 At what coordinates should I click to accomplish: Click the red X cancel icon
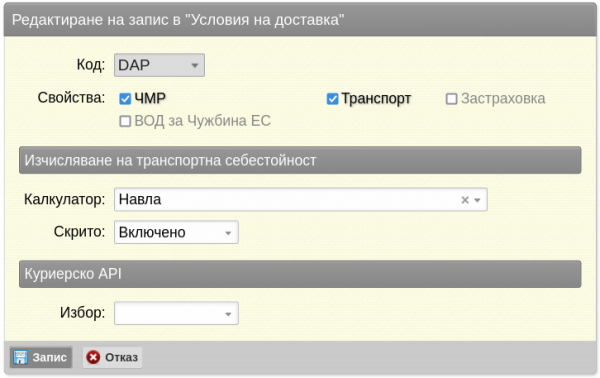click(93, 357)
